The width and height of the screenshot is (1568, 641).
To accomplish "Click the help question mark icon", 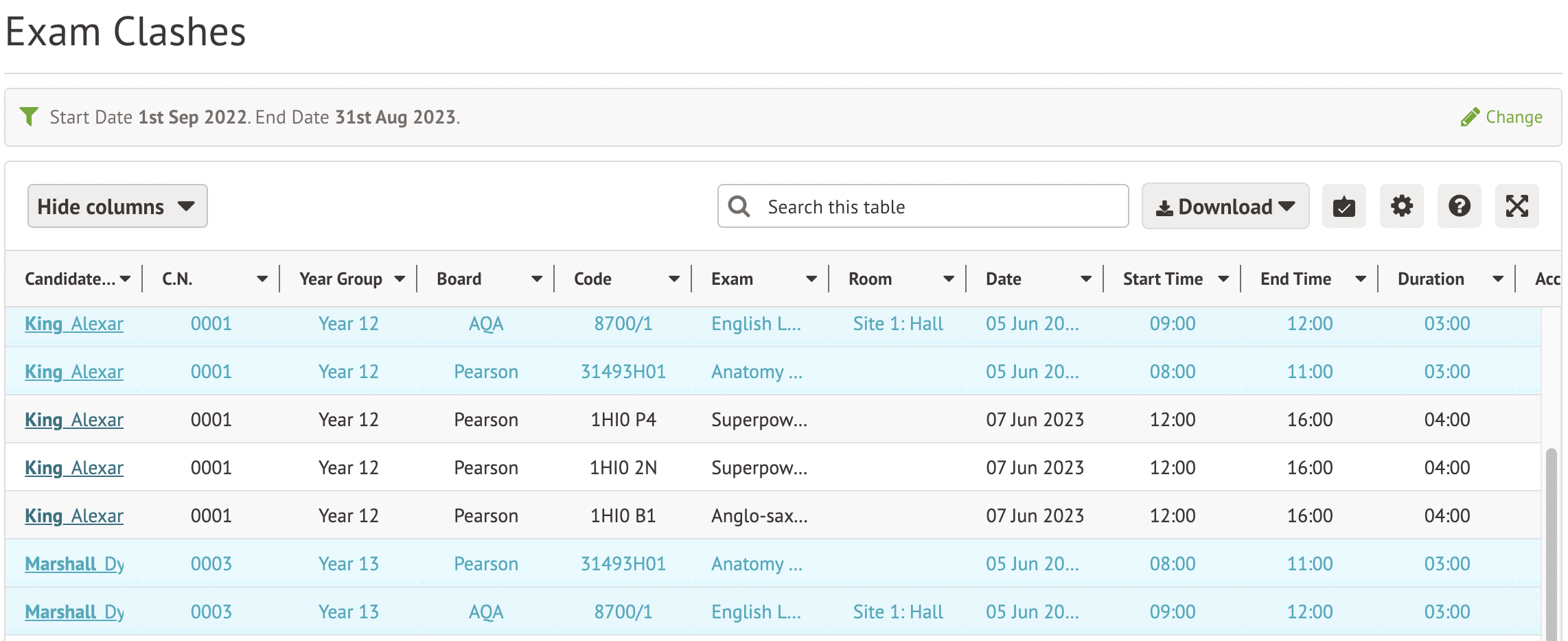I will tap(1460, 206).
